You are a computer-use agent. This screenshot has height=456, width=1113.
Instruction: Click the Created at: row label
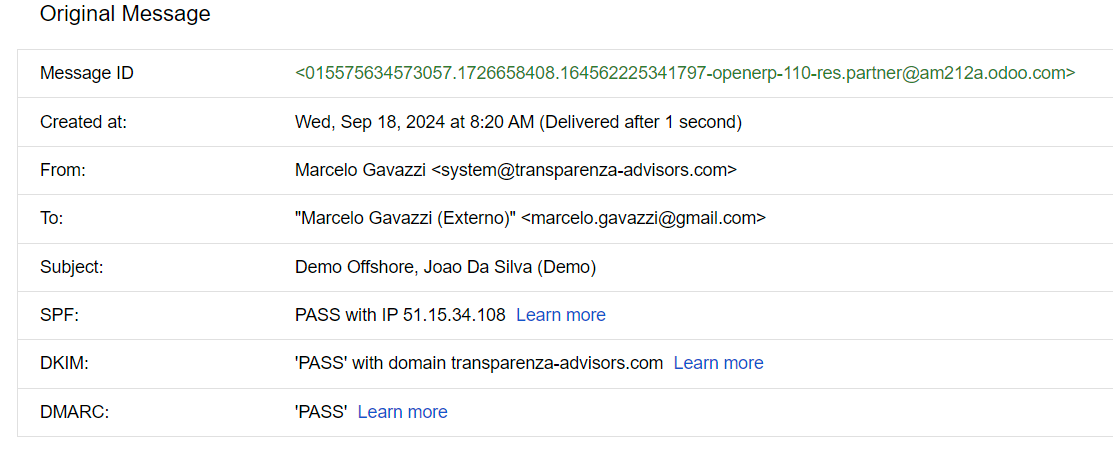click(x=83, y=122)
